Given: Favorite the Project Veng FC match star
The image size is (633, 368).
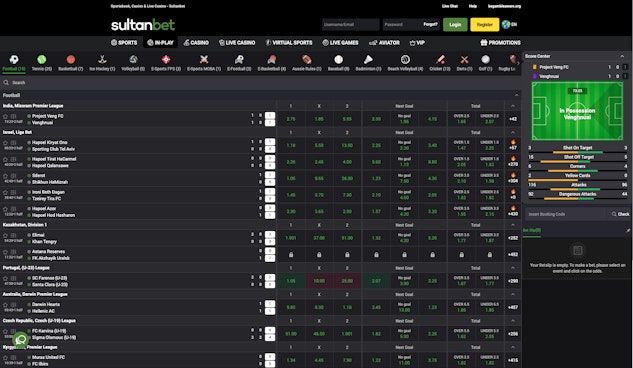Looking at the screenshot, I should (5, 116).
